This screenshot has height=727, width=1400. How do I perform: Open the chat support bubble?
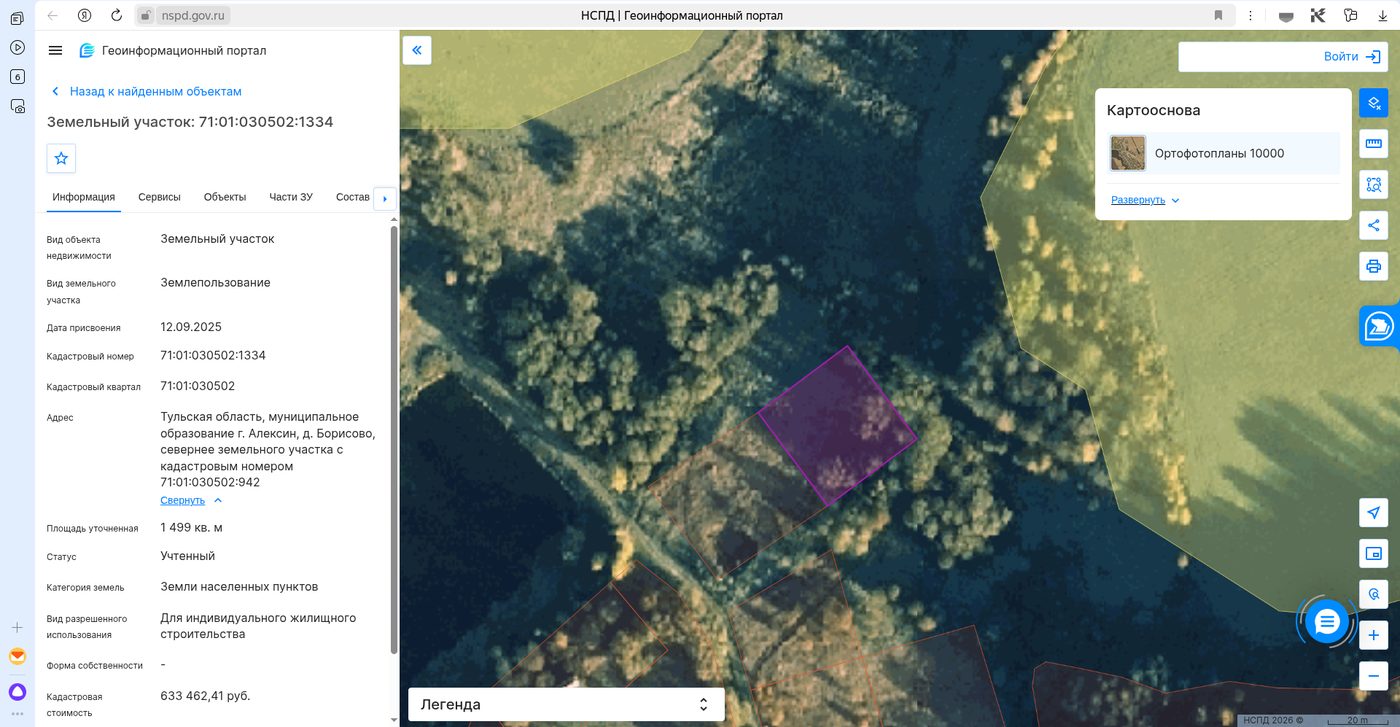[1327, 622]
